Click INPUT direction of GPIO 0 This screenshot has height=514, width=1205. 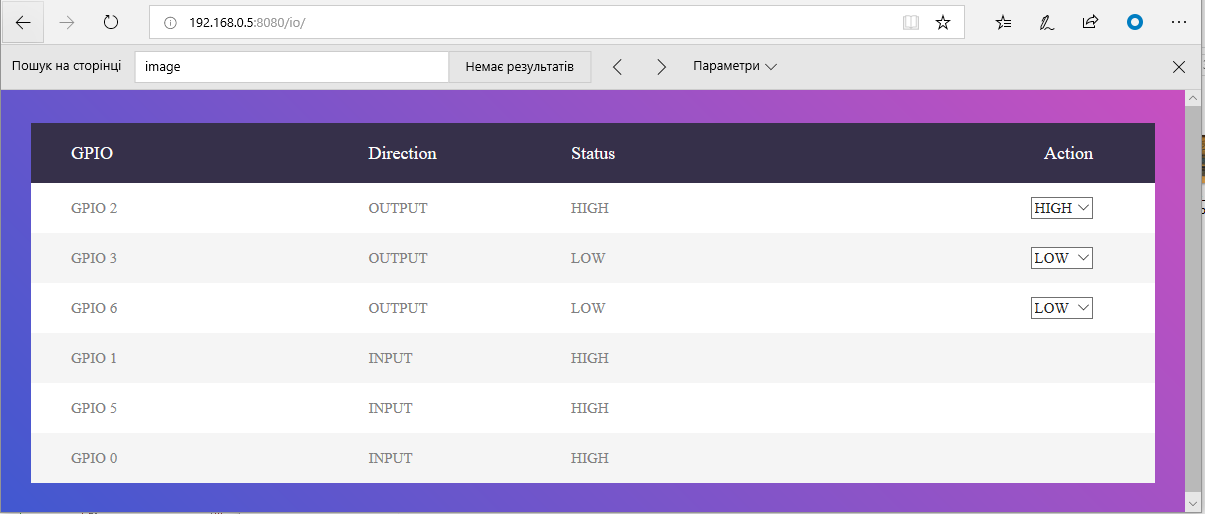pos(390,458)
